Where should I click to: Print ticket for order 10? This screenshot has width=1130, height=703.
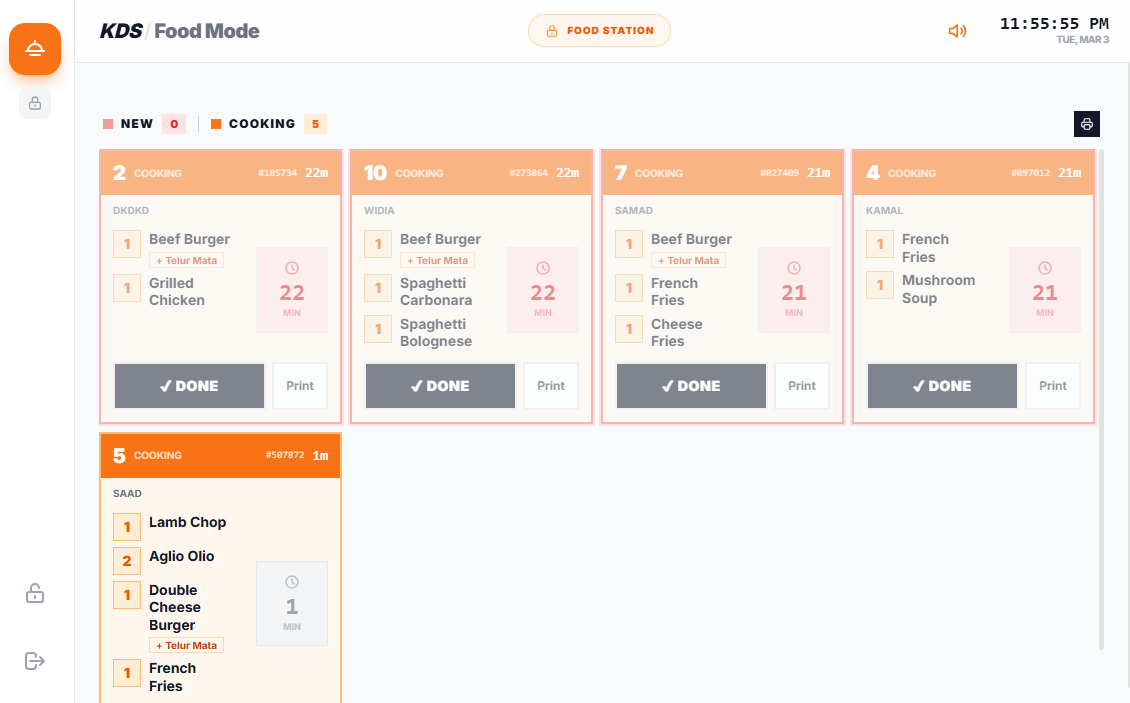point(551,386)
